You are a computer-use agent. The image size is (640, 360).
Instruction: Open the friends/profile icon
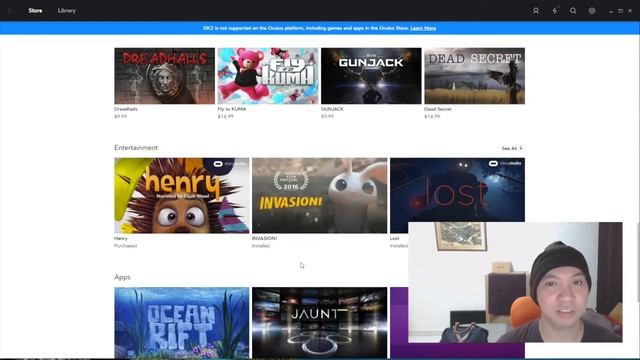[x=536, y=11]
